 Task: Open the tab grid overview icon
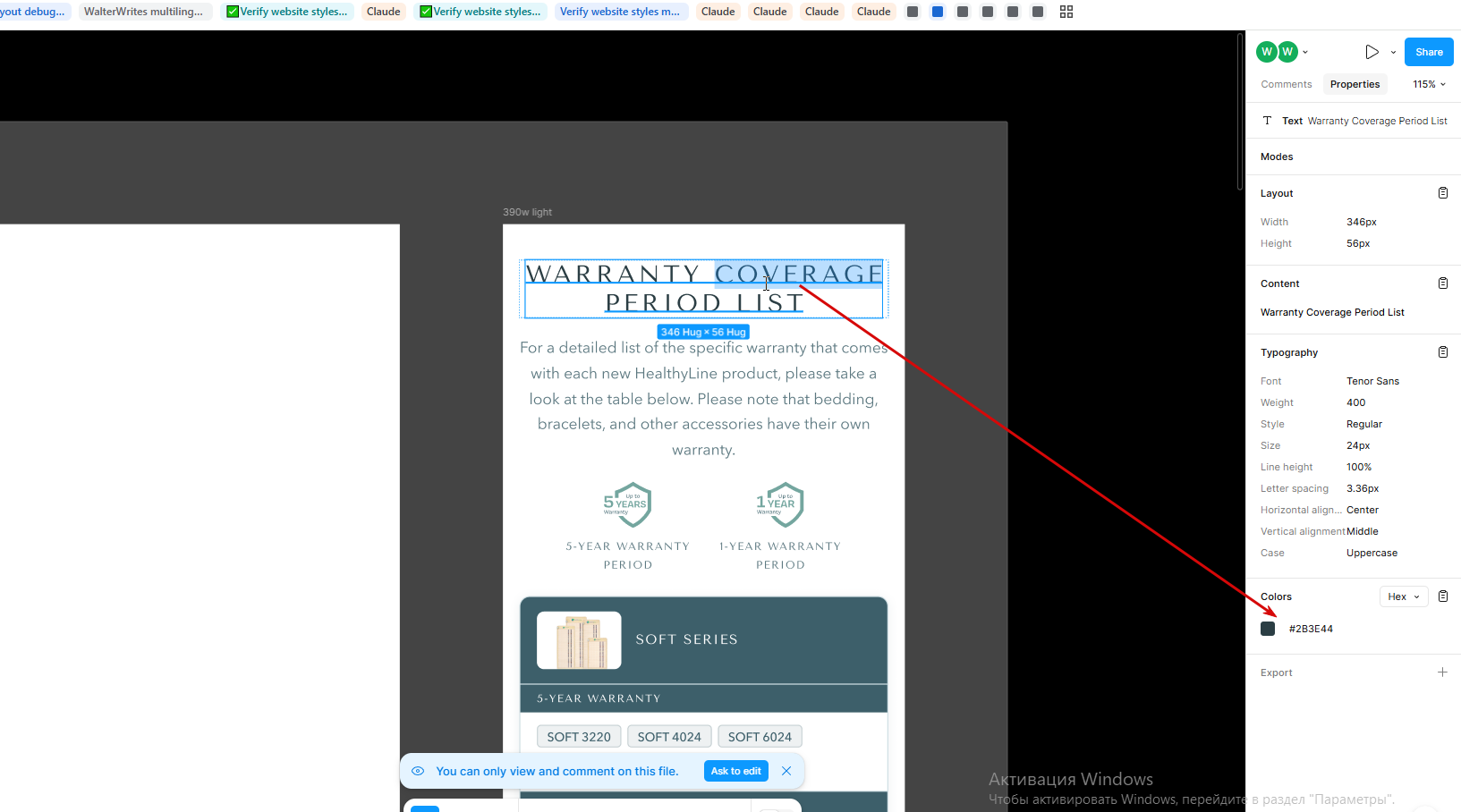1066,12
